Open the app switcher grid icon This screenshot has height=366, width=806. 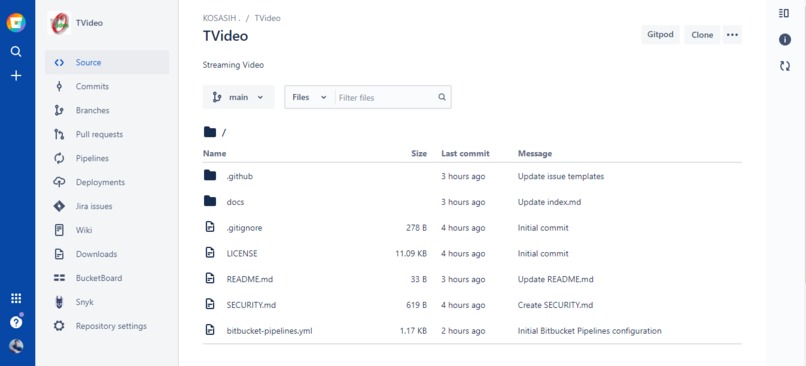(16, 298)
